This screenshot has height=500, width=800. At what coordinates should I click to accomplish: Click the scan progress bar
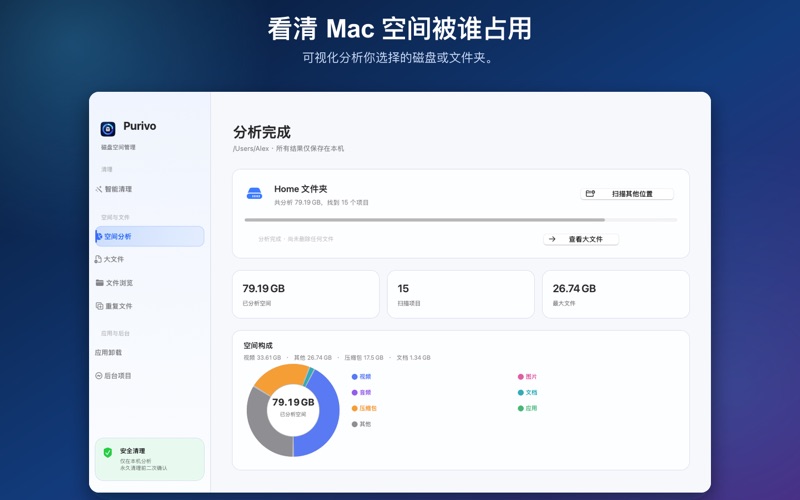click(461, 220)
